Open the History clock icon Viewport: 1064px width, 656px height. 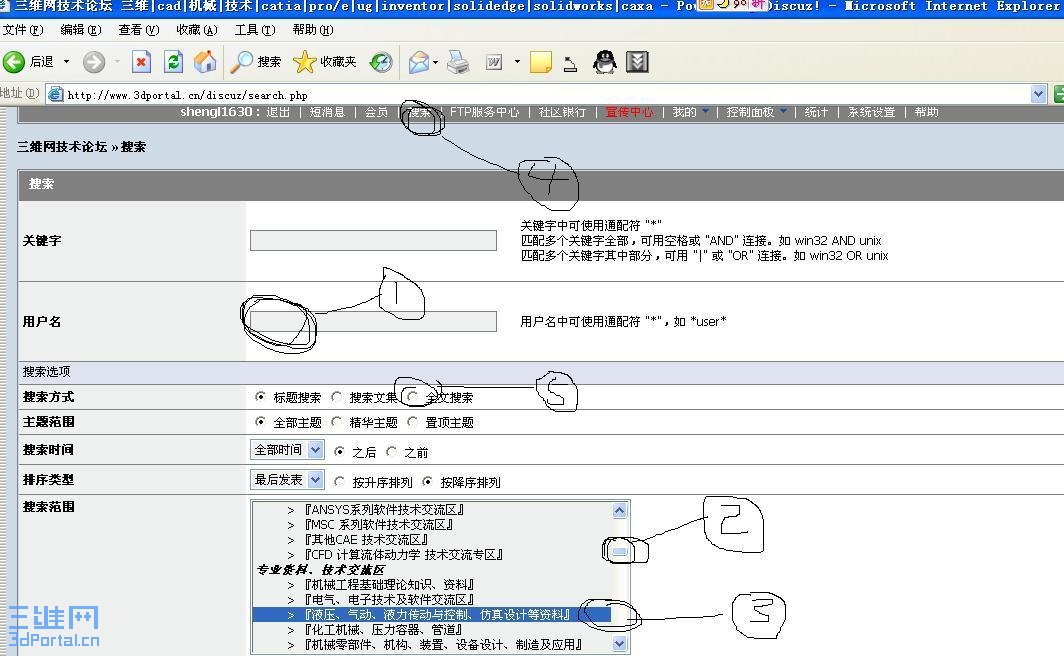coord(381,62)
